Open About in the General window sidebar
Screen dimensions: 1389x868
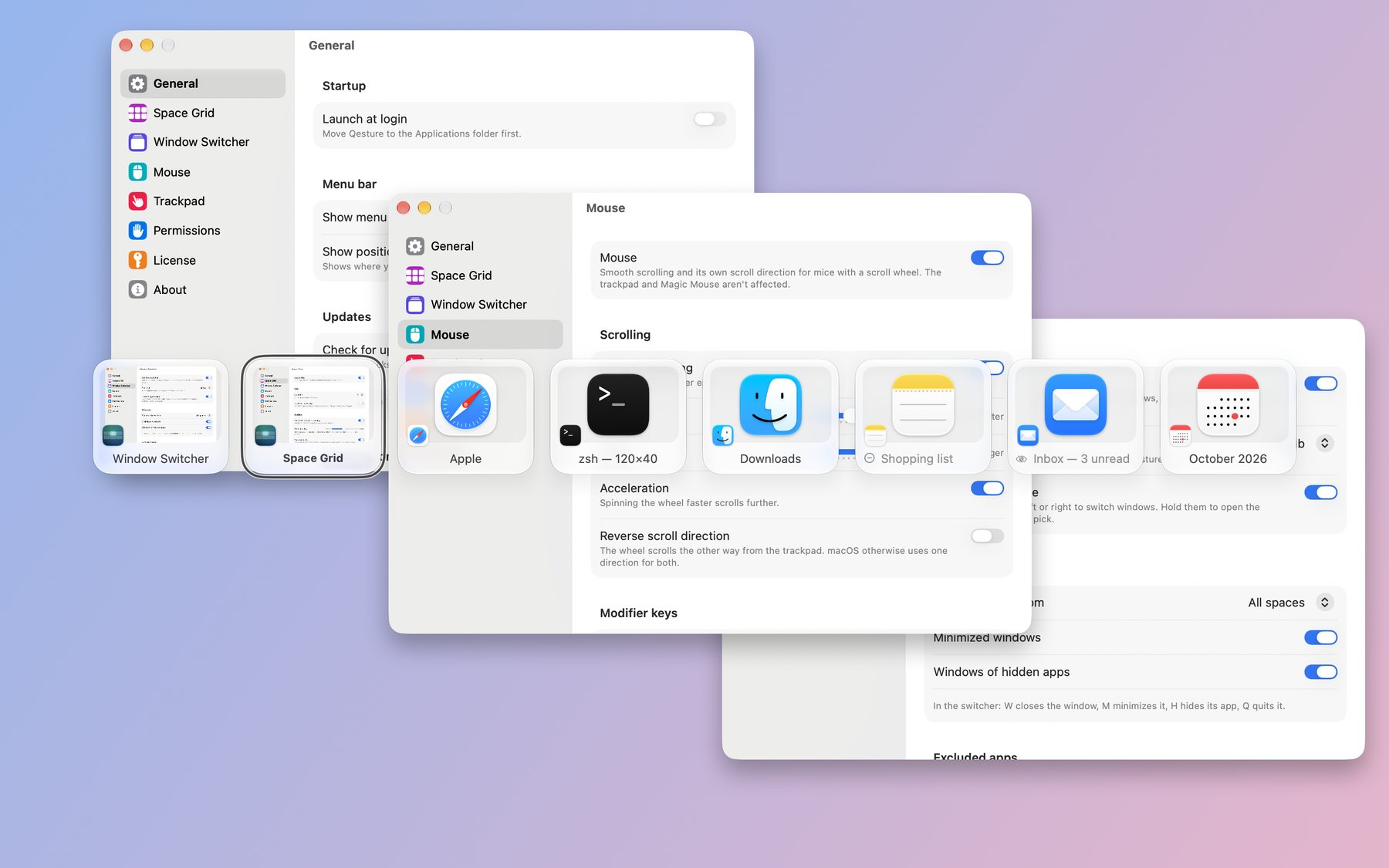click(202, 290)
